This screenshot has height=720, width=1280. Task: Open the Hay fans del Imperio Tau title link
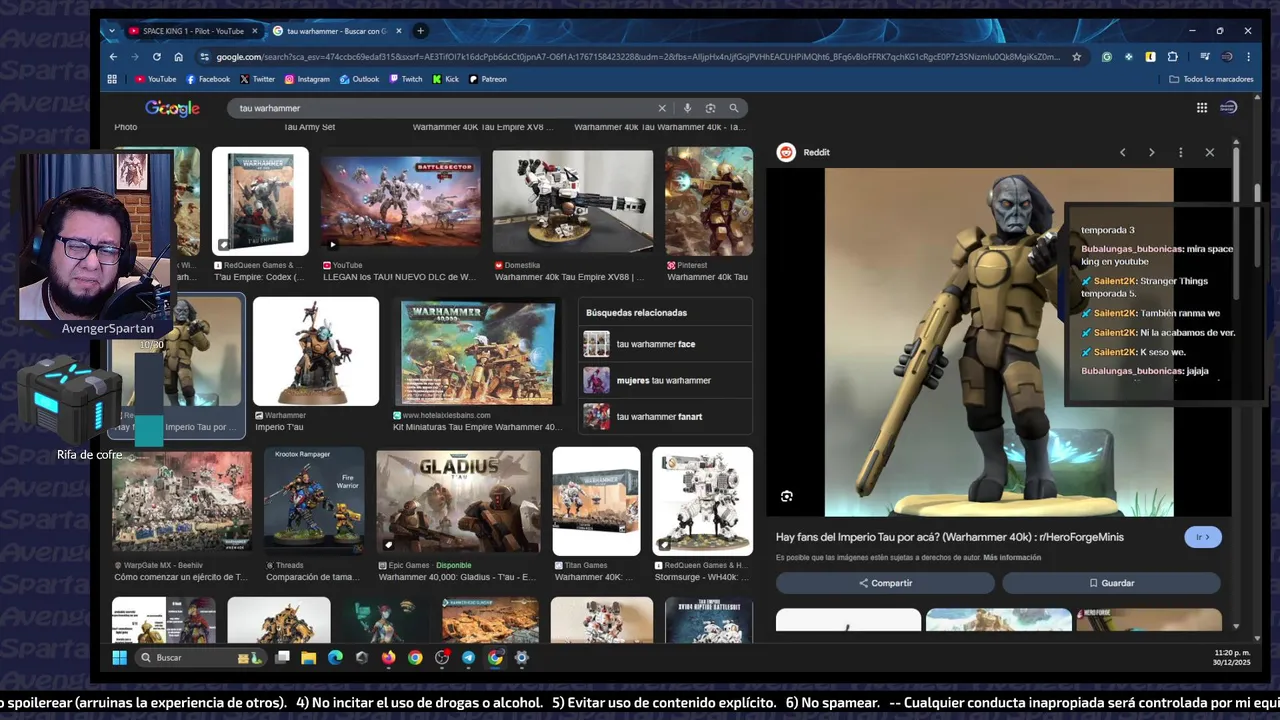(x=950, y=537)
